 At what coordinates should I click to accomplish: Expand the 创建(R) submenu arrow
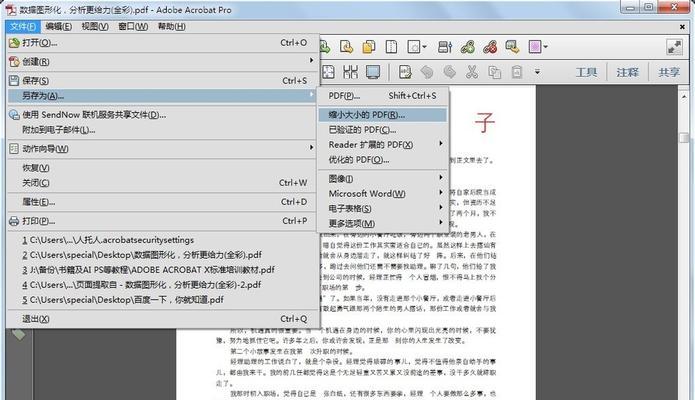coord(312,61)
